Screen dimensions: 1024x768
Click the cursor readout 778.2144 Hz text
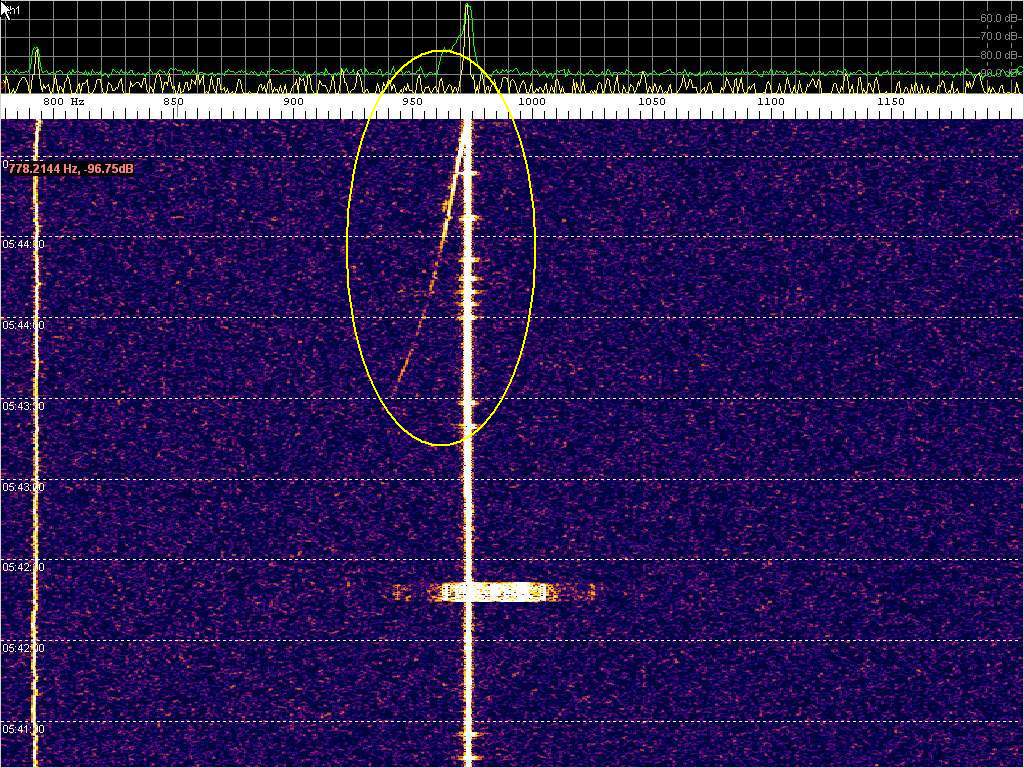pos(70,169)
